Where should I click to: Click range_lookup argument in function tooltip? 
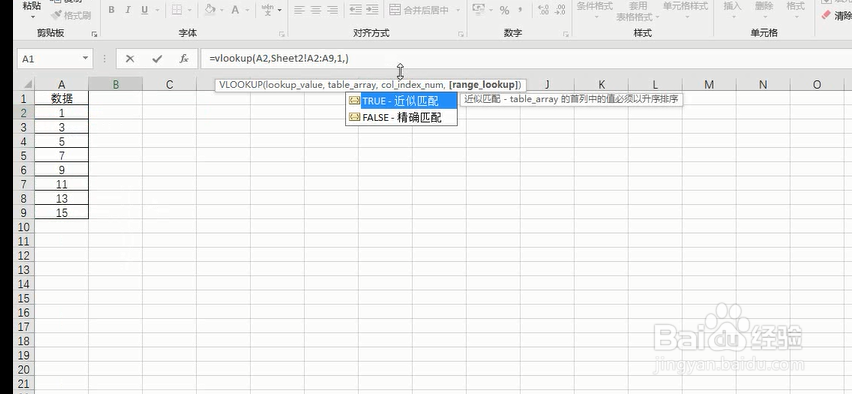click(483, 85)
